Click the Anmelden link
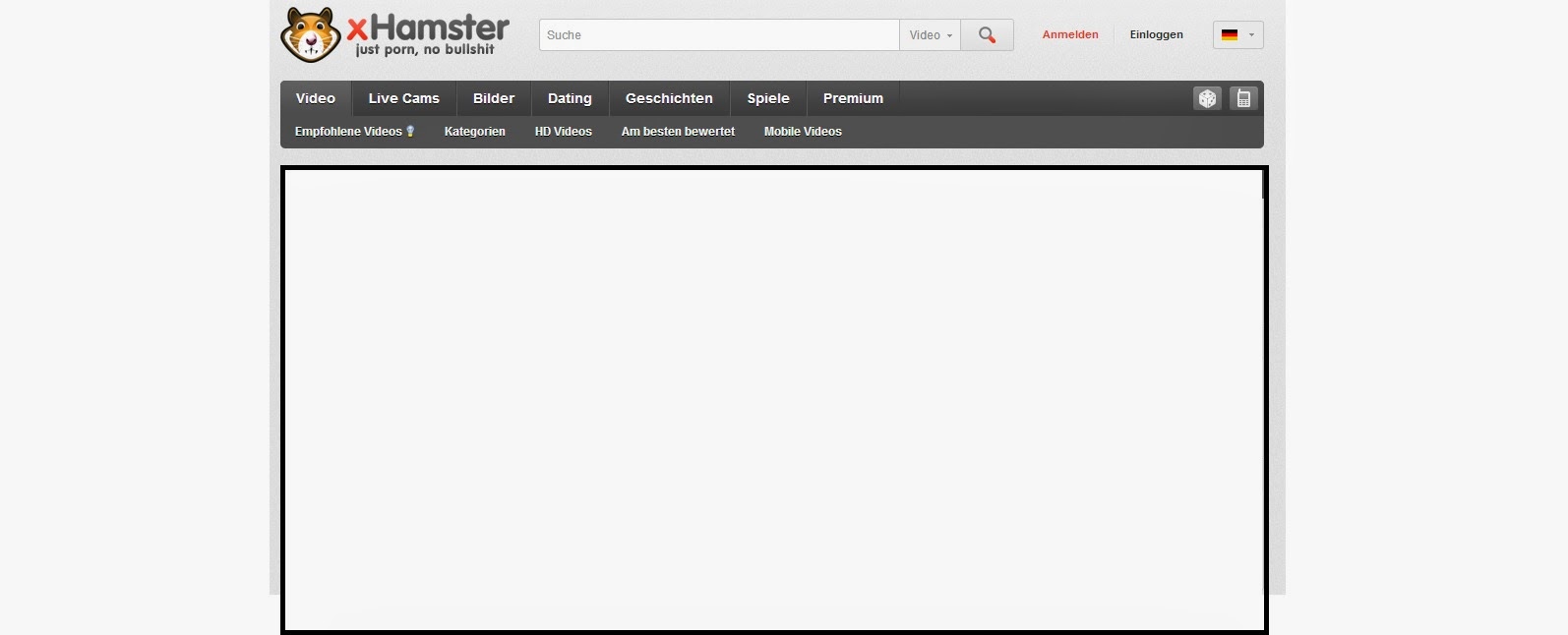Screen dimensions: 1568x635 point(1070,34)
